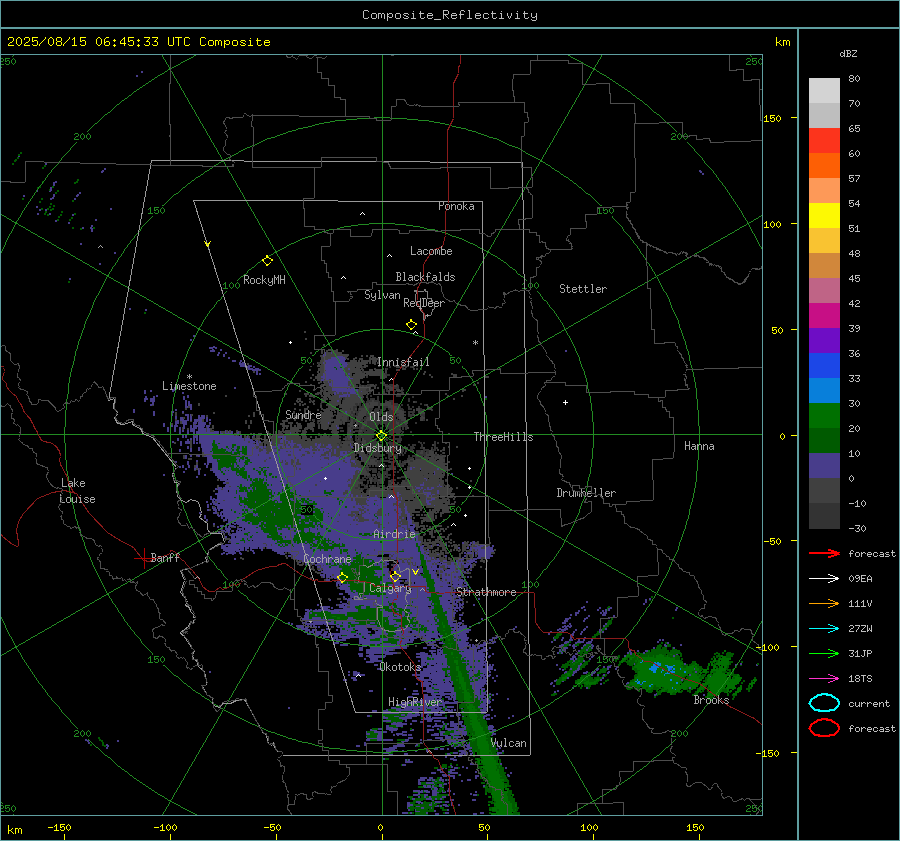The height and width of the screenshot is (841, 900).
Task: Click the yellow diamond marker near RockyMH
Action: 267,261
